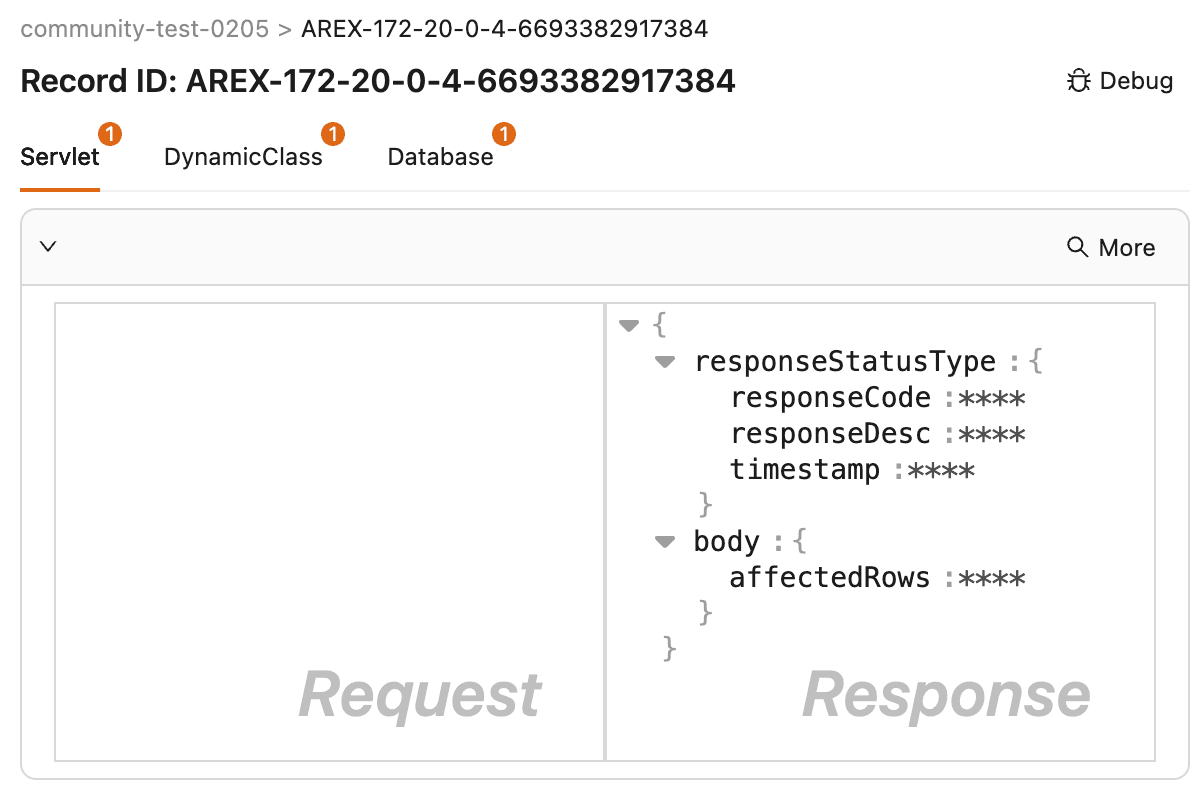The width and height of the screenshot is (1200, 800).
Task: Click the Database tab's orange badge
Action: pyautogui.click(x=505, y=133)
